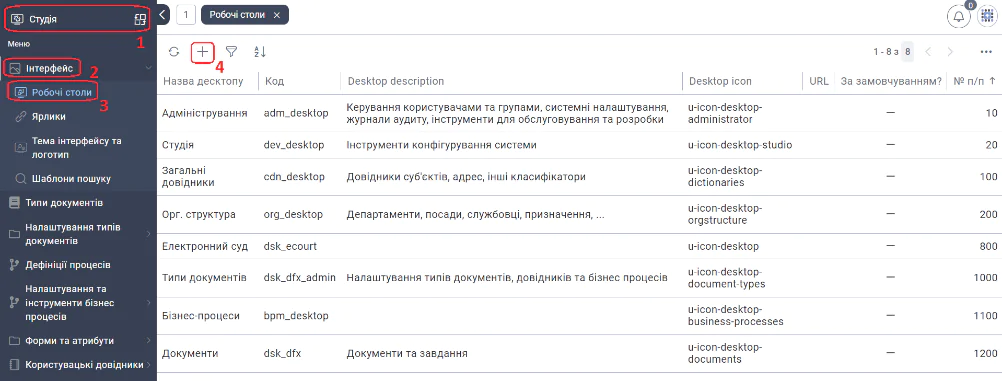
Task: Open the filter funnel icon
Action: click(x=231, y=52)
